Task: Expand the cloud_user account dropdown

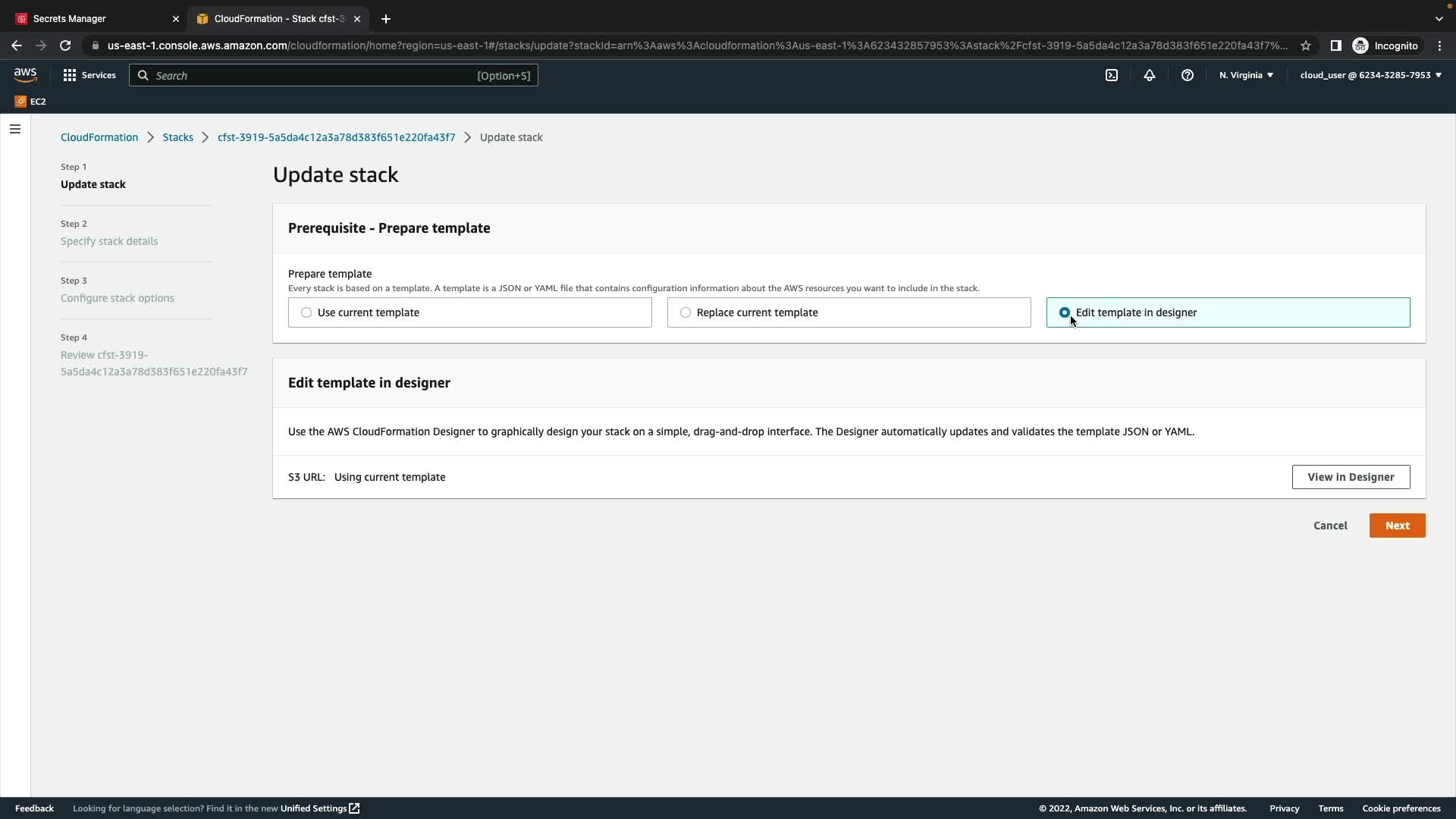Action: click(x=1370, y=75)
